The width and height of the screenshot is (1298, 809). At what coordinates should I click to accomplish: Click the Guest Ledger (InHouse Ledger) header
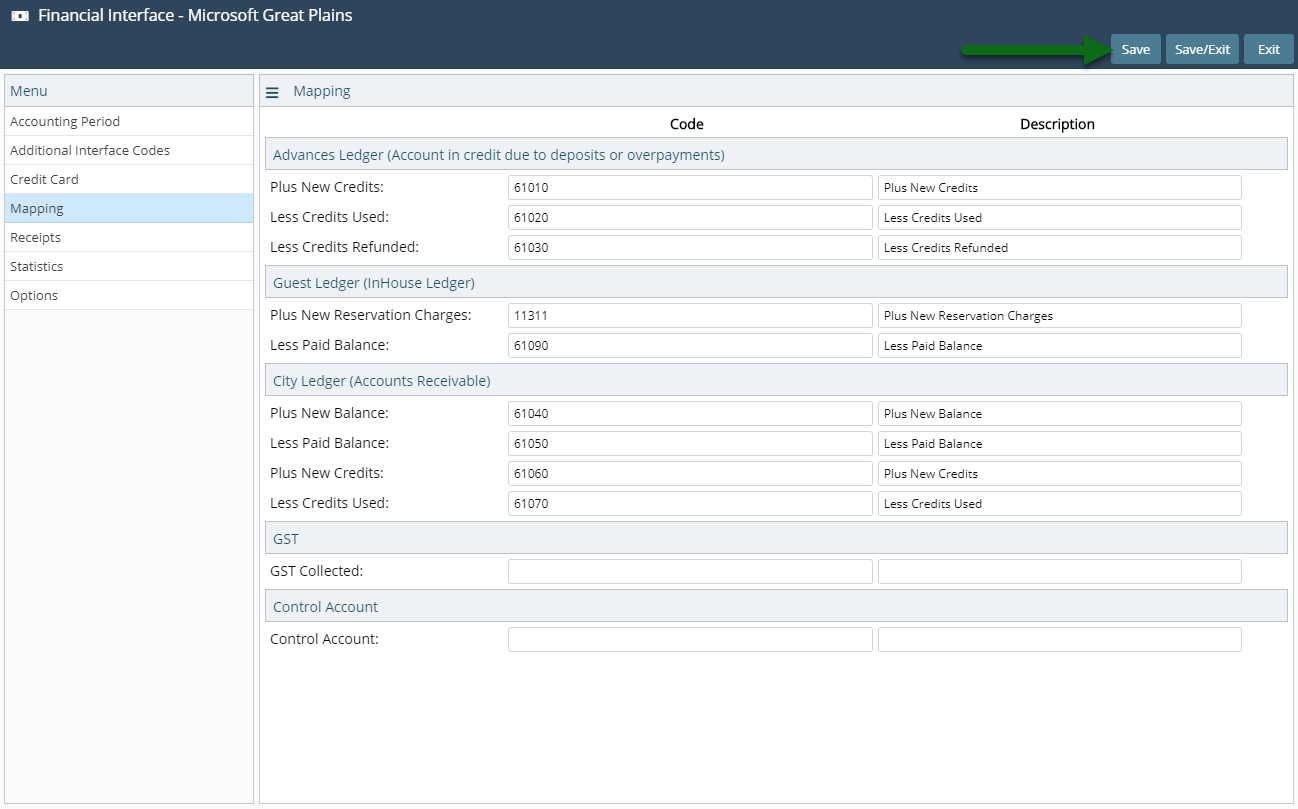tap(776, 283)
